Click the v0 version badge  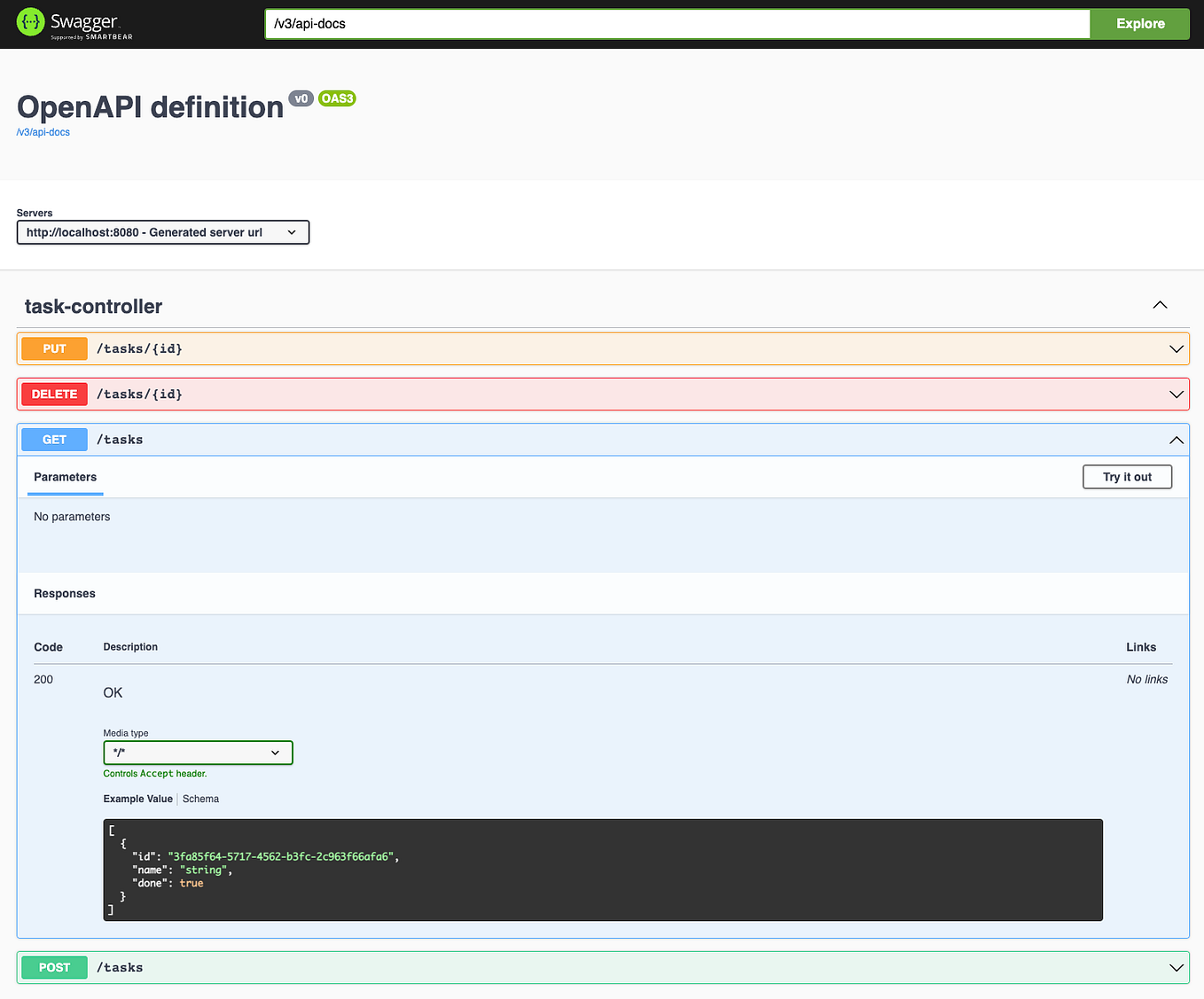click(301, 98)
